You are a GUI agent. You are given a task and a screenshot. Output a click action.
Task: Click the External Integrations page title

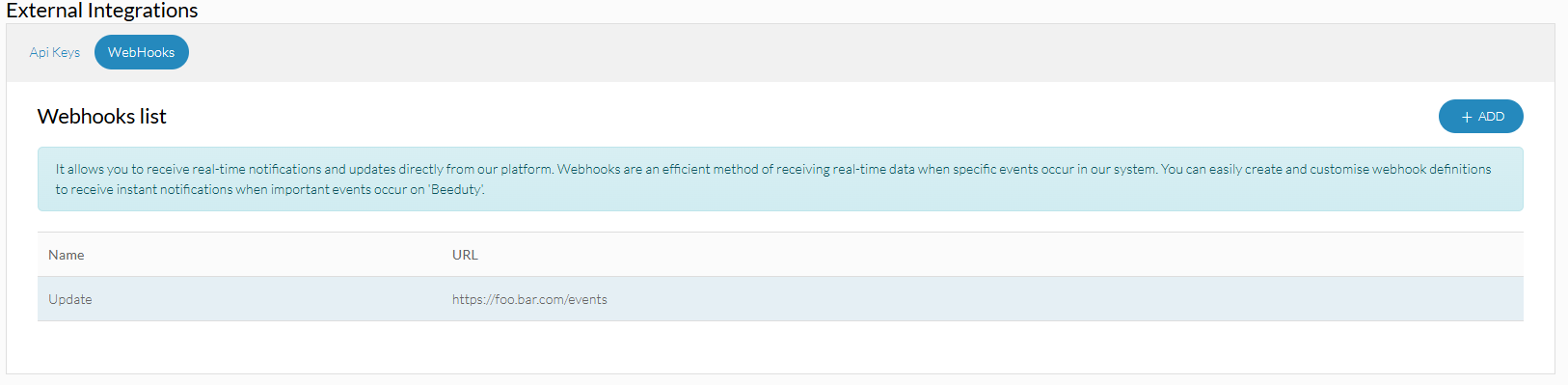point(102,11)
